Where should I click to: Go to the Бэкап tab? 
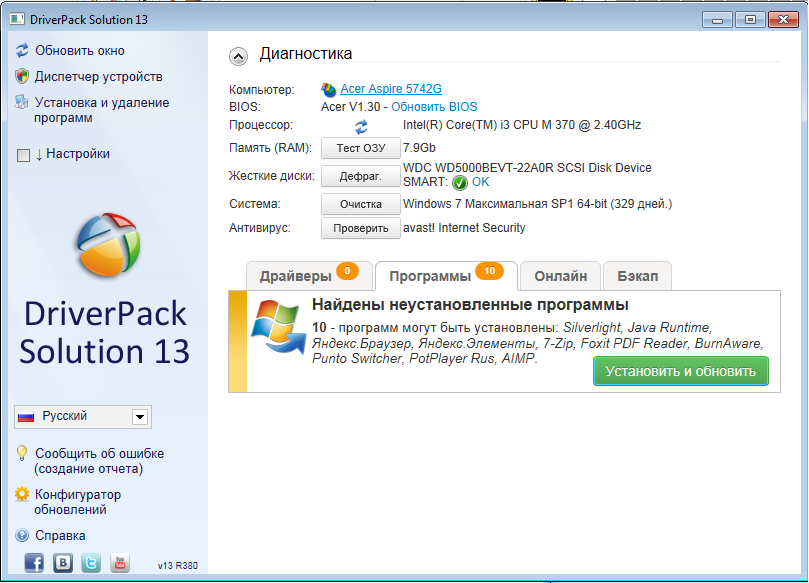638,276
